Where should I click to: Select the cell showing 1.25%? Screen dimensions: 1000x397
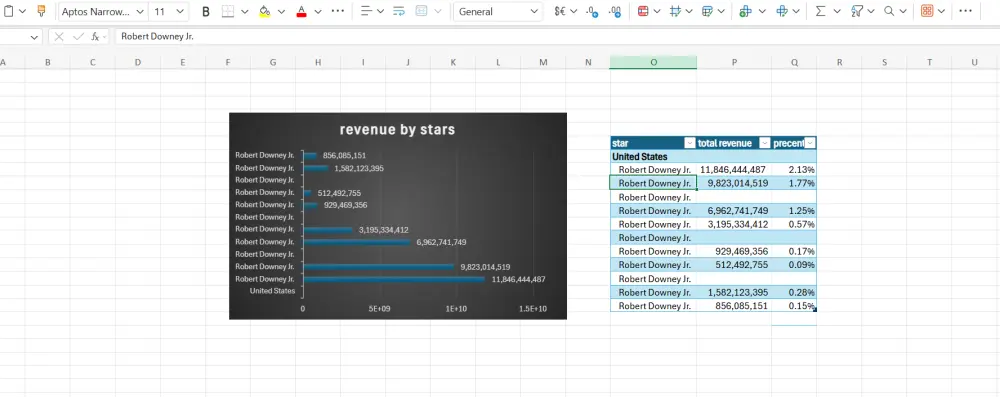(794, 211)
